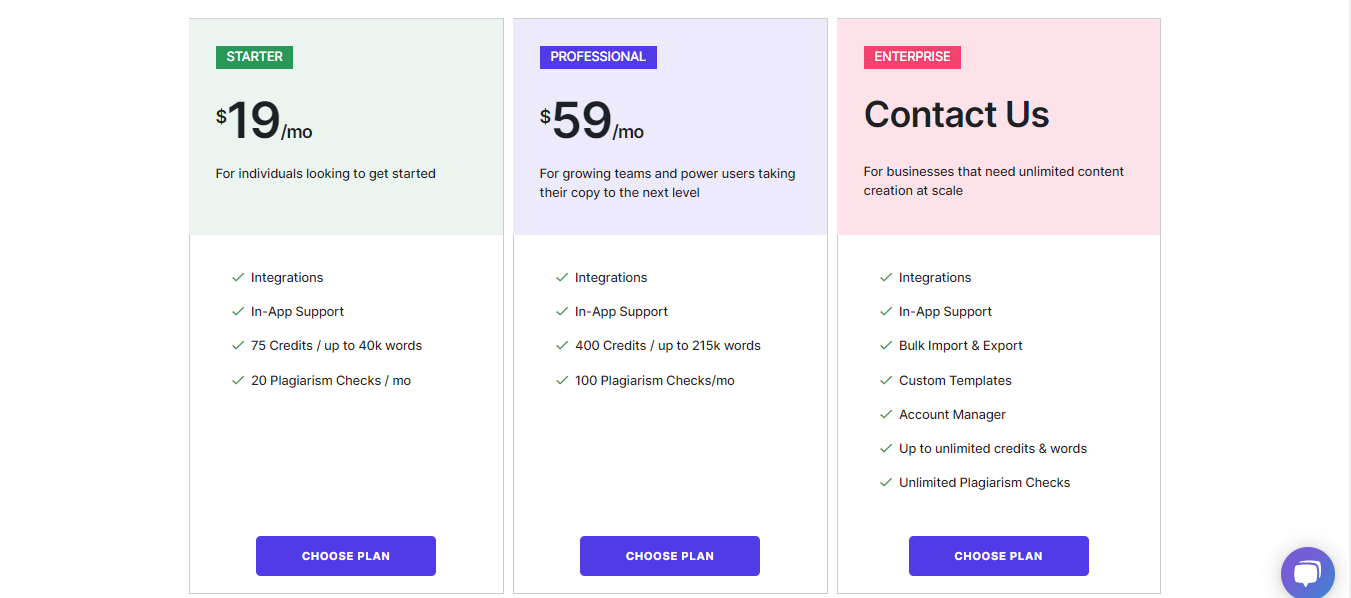Click the $19/mo Starter price
The image size is (1351, 598).
pos(264,122)
